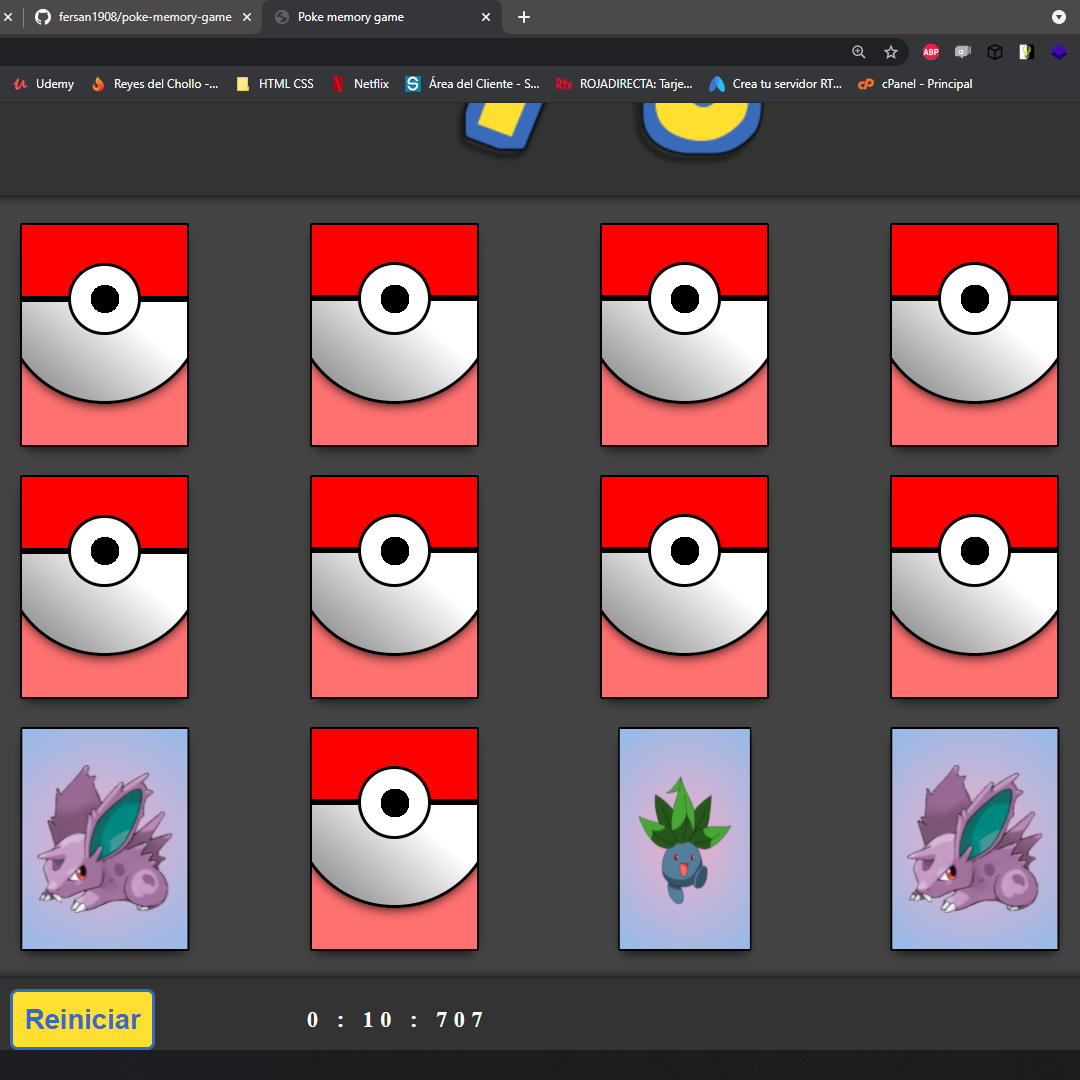The width and height of the screenshot is (1080, 1080).
Task: Click the yellow Reiniciar button
Action: click(83, 1019)
